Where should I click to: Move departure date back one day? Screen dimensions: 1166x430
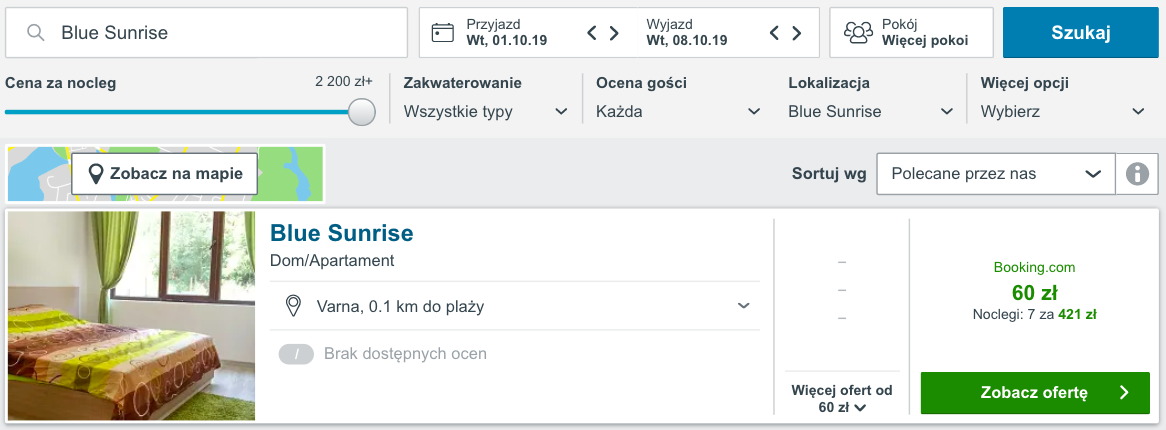coord(774,33)
